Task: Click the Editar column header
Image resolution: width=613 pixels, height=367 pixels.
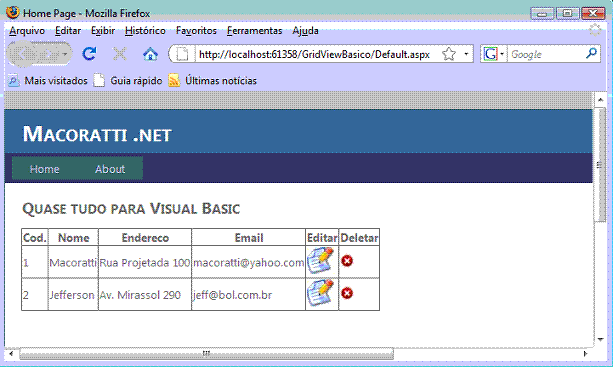Action: pyautogui.click(x=322, y=237)
